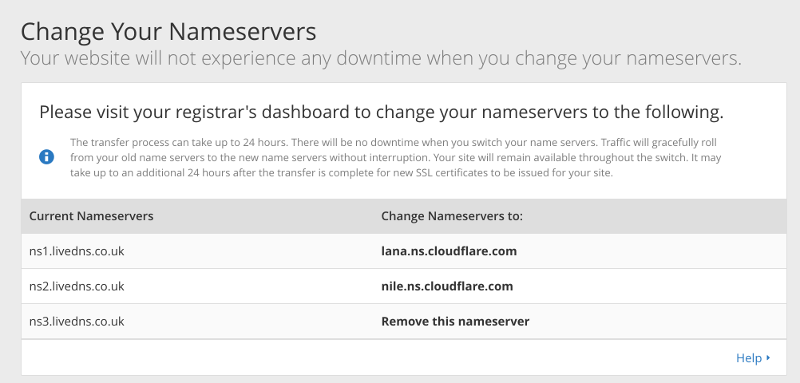Click the 'Change Your Nameservers' heading
800x383 pixels.
(168, 32)
